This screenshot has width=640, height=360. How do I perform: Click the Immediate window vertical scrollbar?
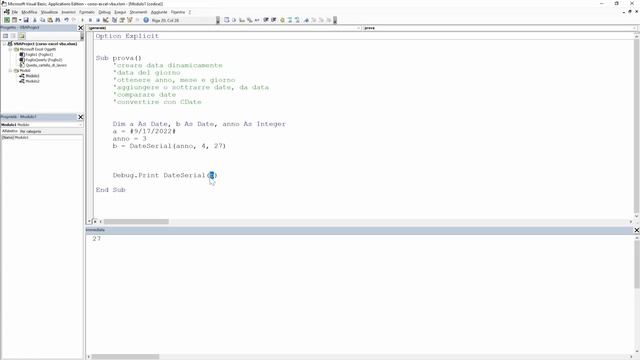click(x=637, y=296)
